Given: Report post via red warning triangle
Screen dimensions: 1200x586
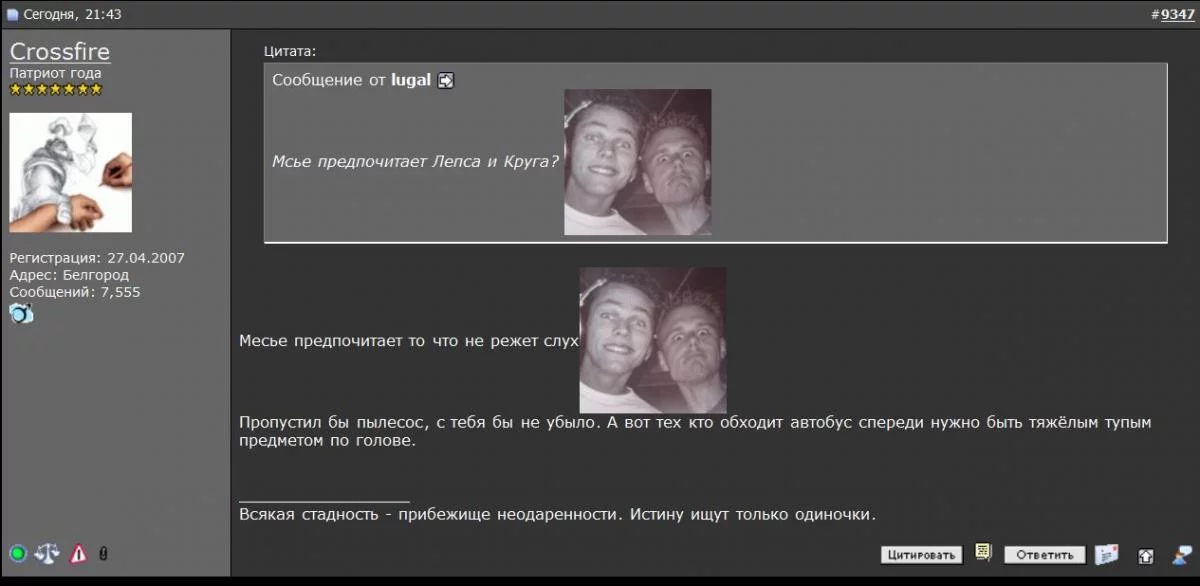Looking at the screenshot, I should coord(78,553).
